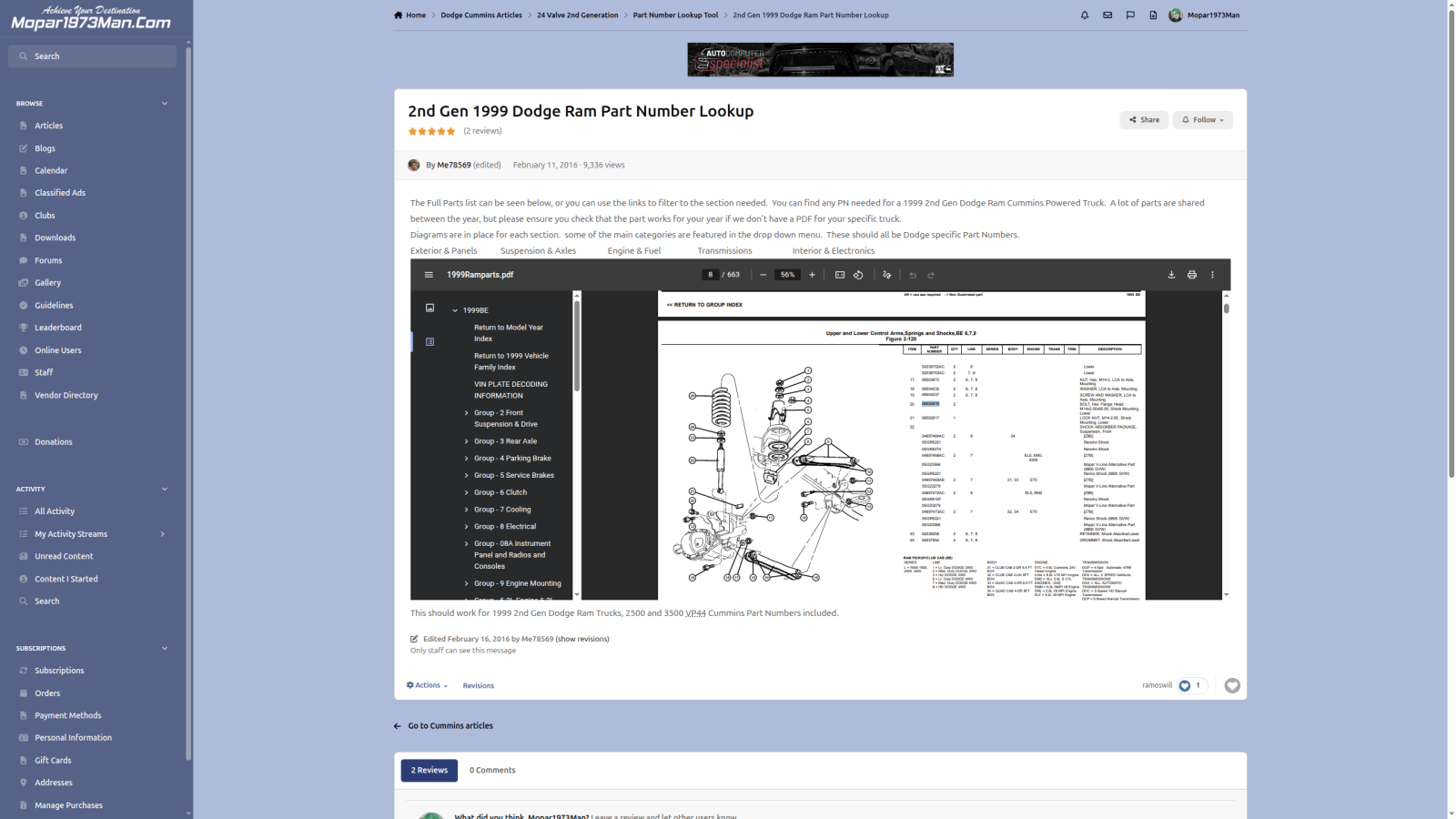Screen dimensions: 1456x819
Task: Open the notifications bell in header
Action: [1085, 15]
